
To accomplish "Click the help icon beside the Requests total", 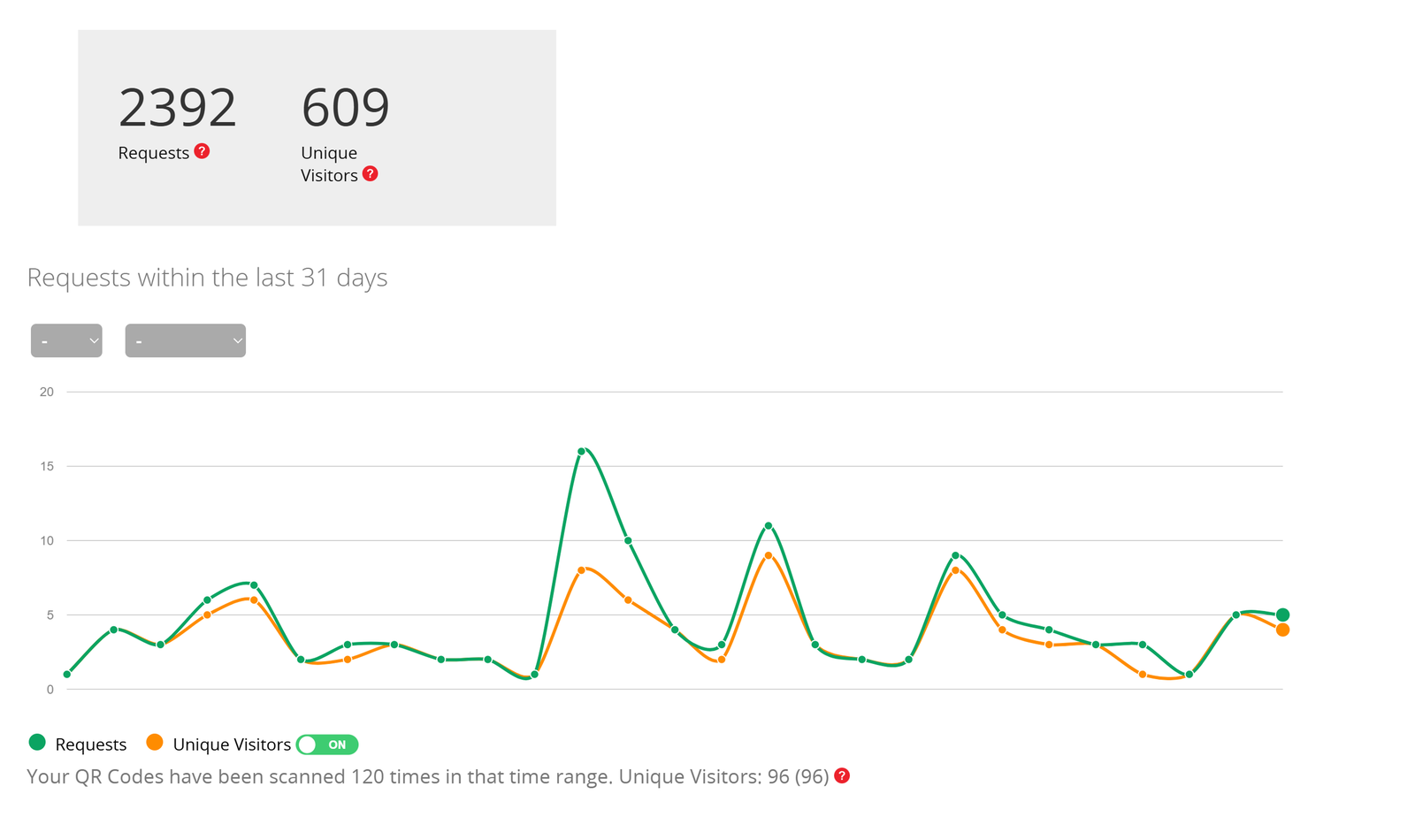I will click(x=202, y=151).
